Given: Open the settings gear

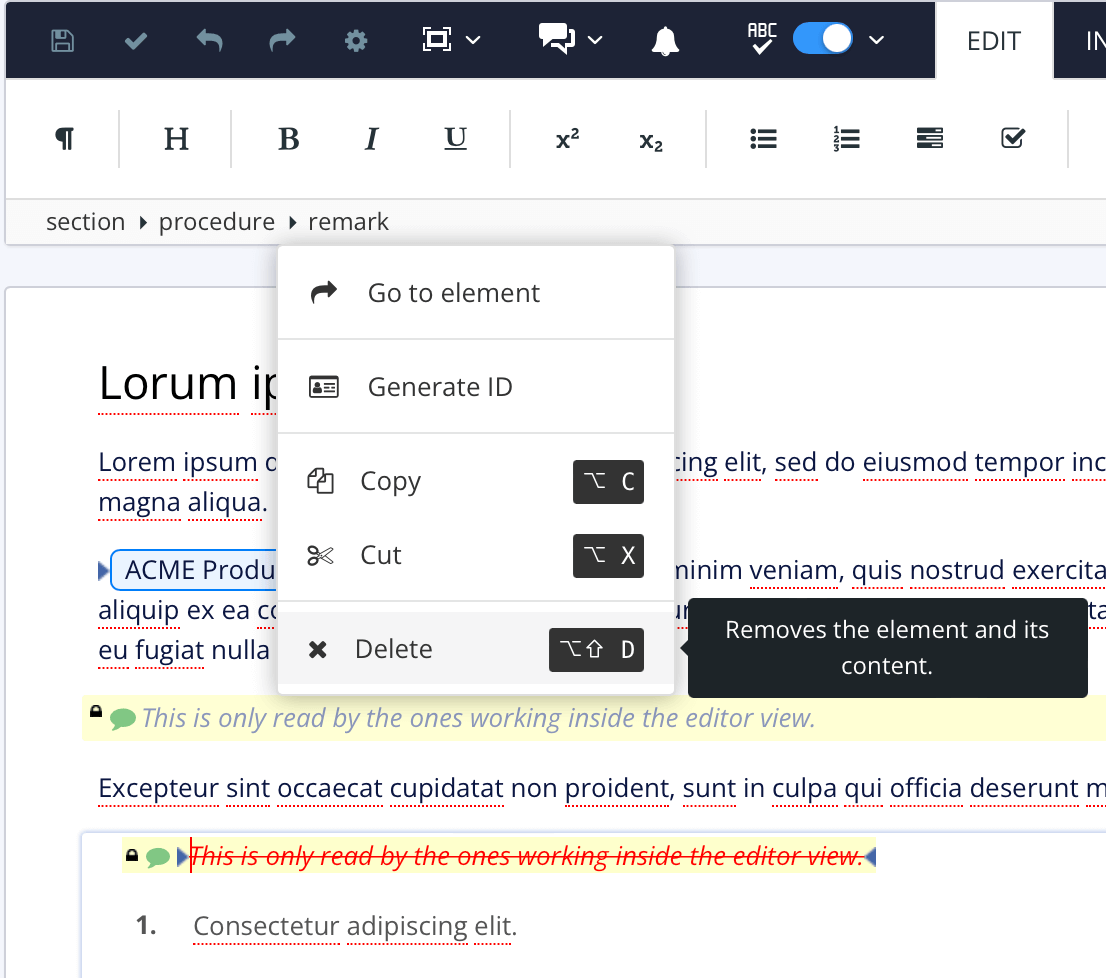Looking at the screenshot, I should (355, 40).
